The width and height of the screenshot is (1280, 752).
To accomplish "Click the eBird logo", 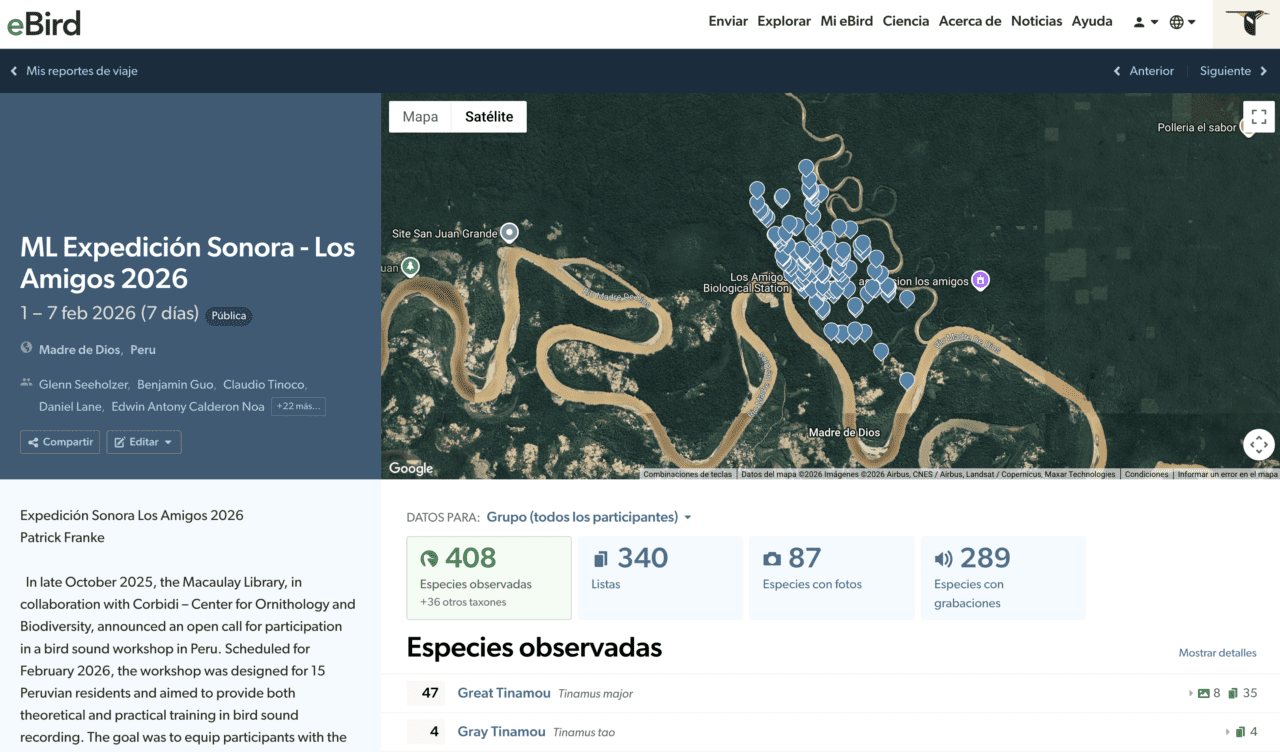I will (44, 23).
